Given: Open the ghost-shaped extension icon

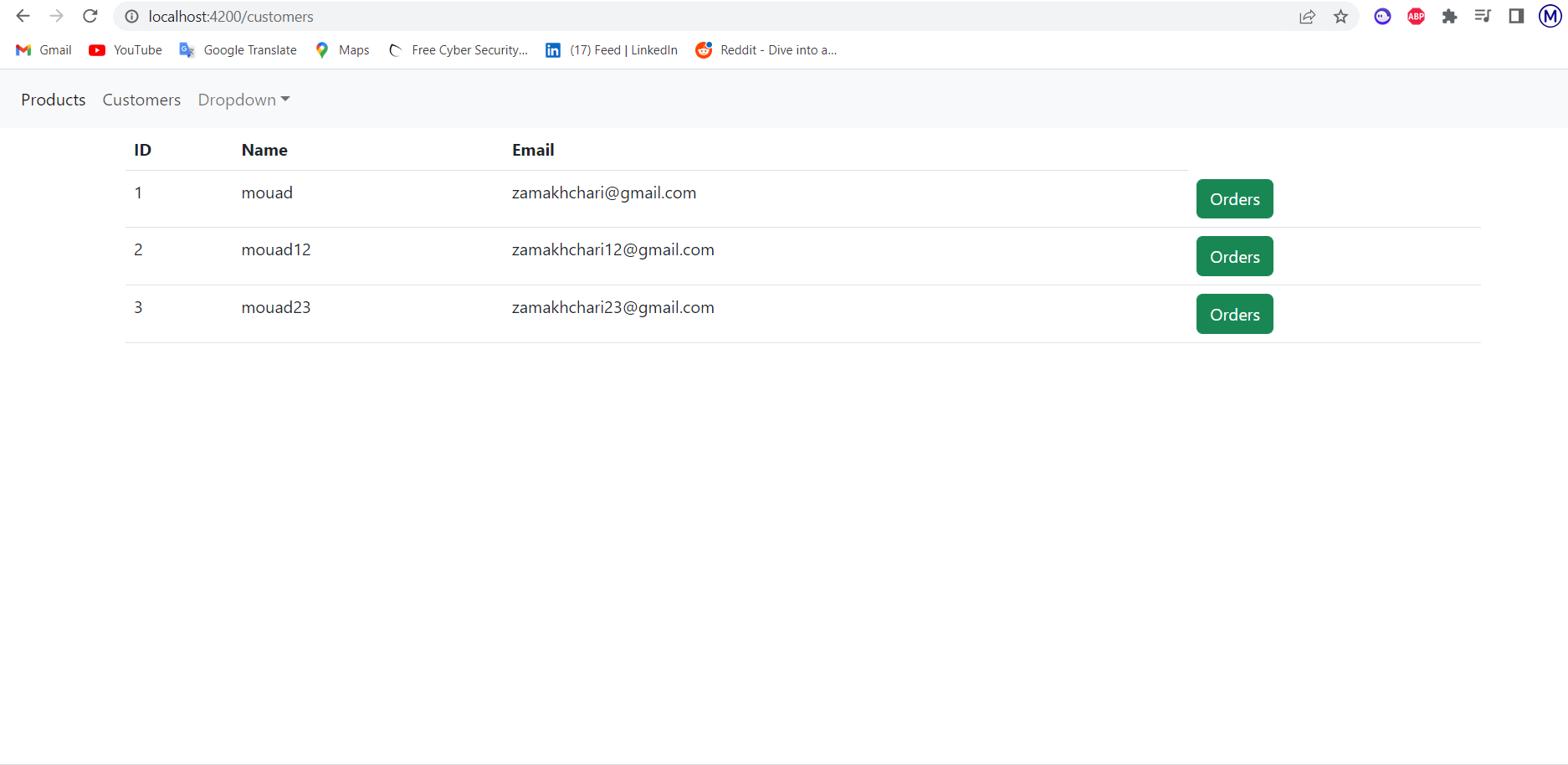Looking at the screenshot, I should pyautogui.click(x=1382, y=16).
